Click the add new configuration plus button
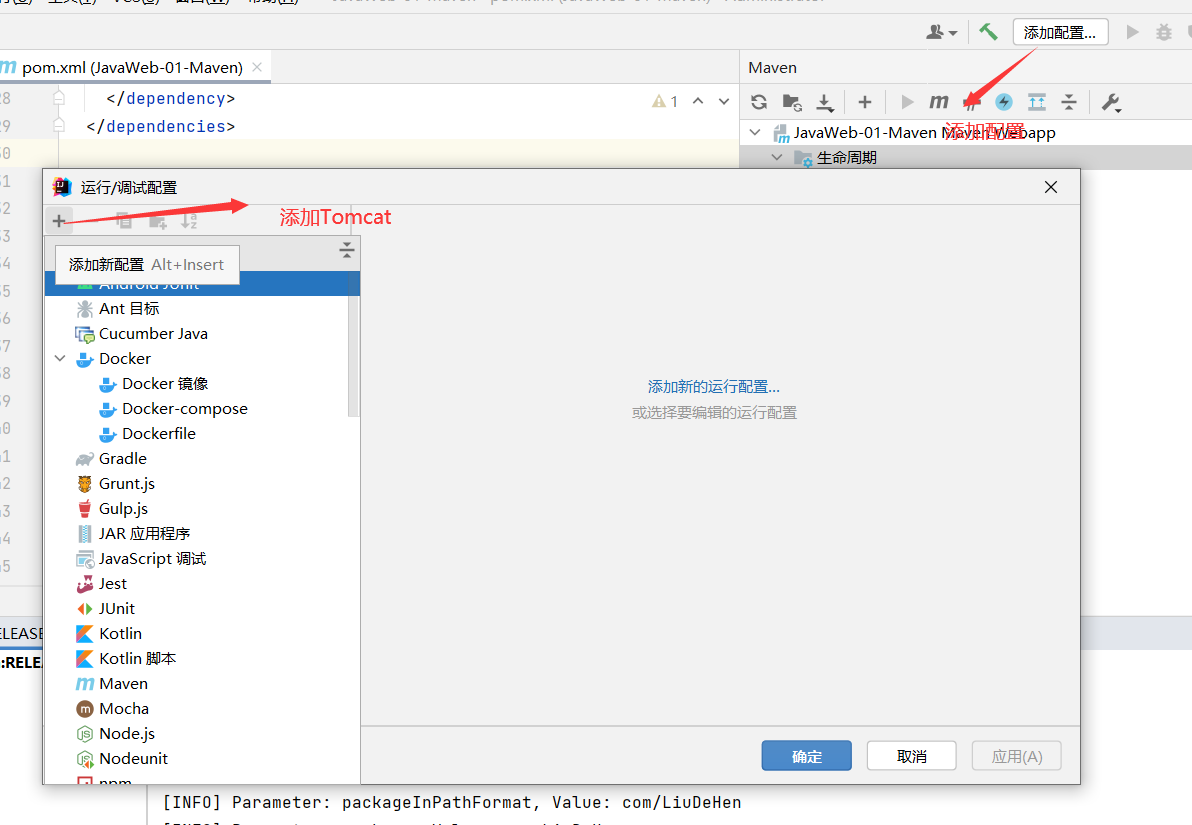The width and height of the screenshot is (1192, 825). point(59,221)
